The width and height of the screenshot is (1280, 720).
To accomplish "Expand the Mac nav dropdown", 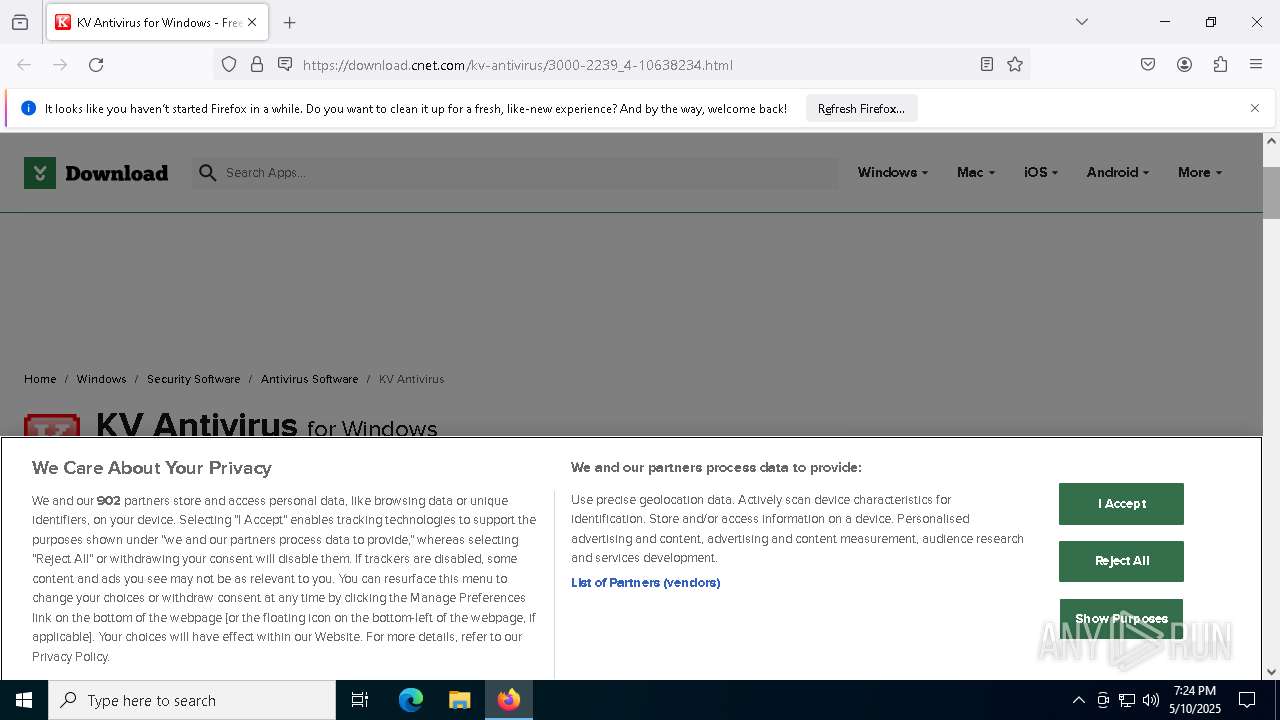I will tap(975, 172).
